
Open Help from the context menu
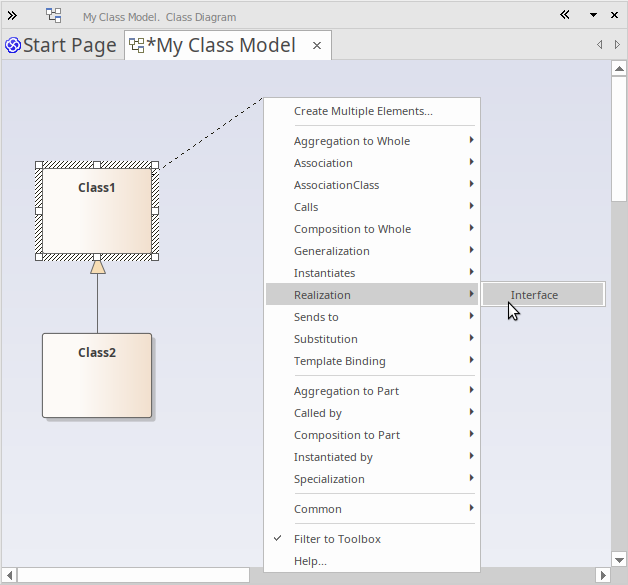coord(310,561)
